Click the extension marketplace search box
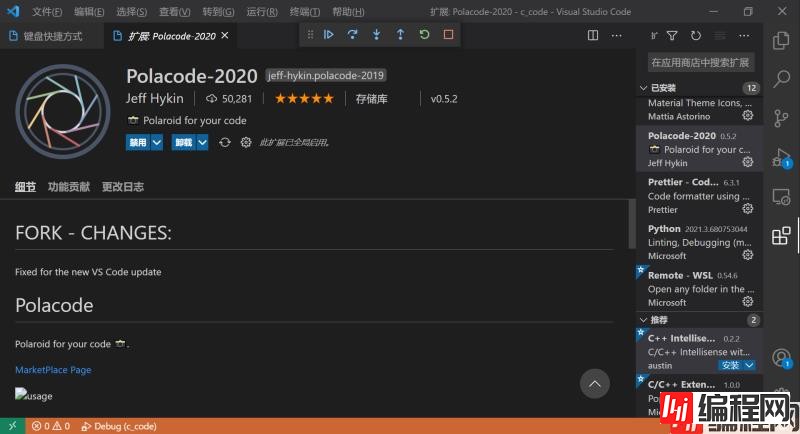Image resolution: width=800 pixels, height=434 pixels. [700, 62]
